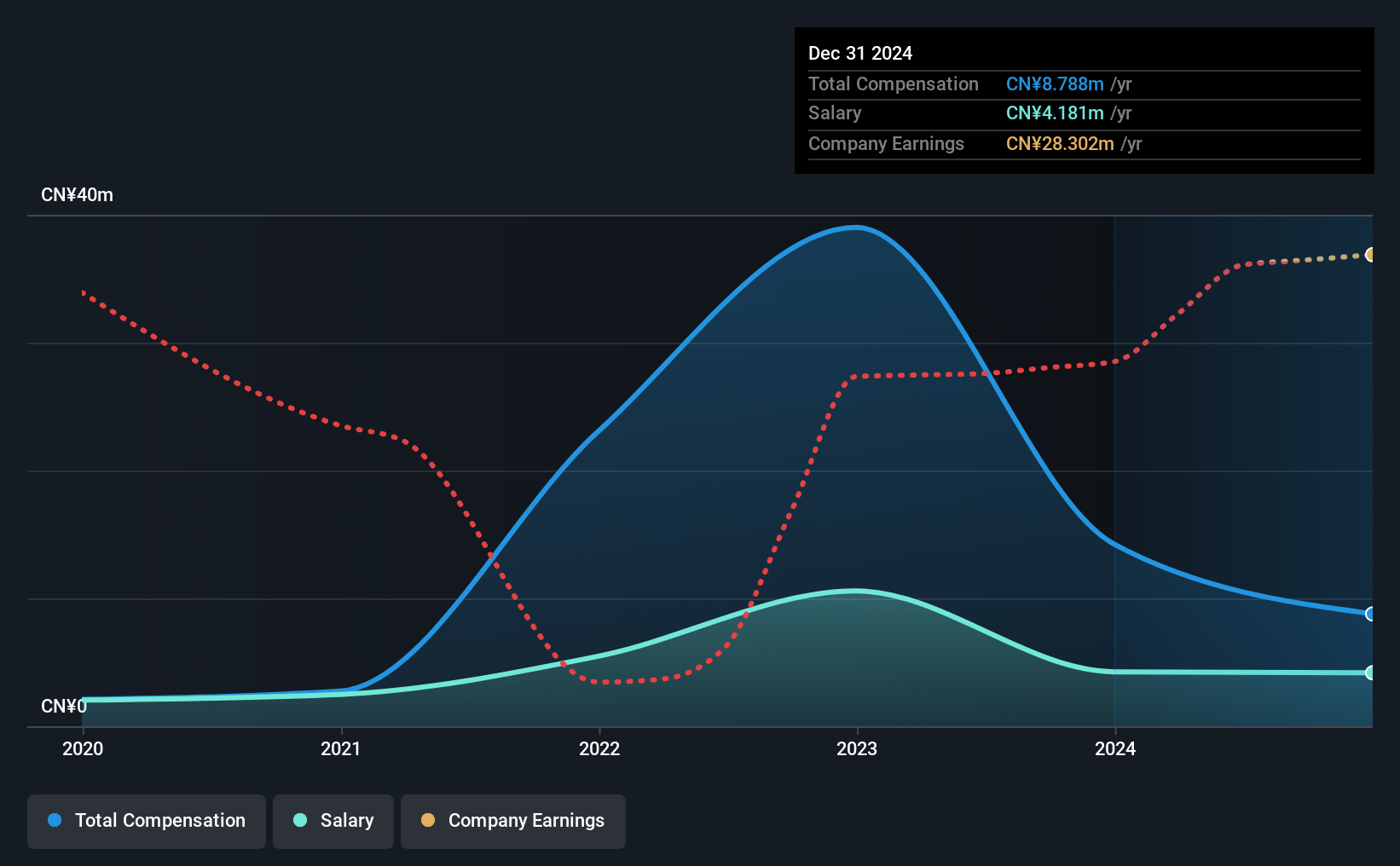The image size is (1400, 866).
Task: Select the orange Company Earnings endpoint marker
Action: coord(1370,255)
